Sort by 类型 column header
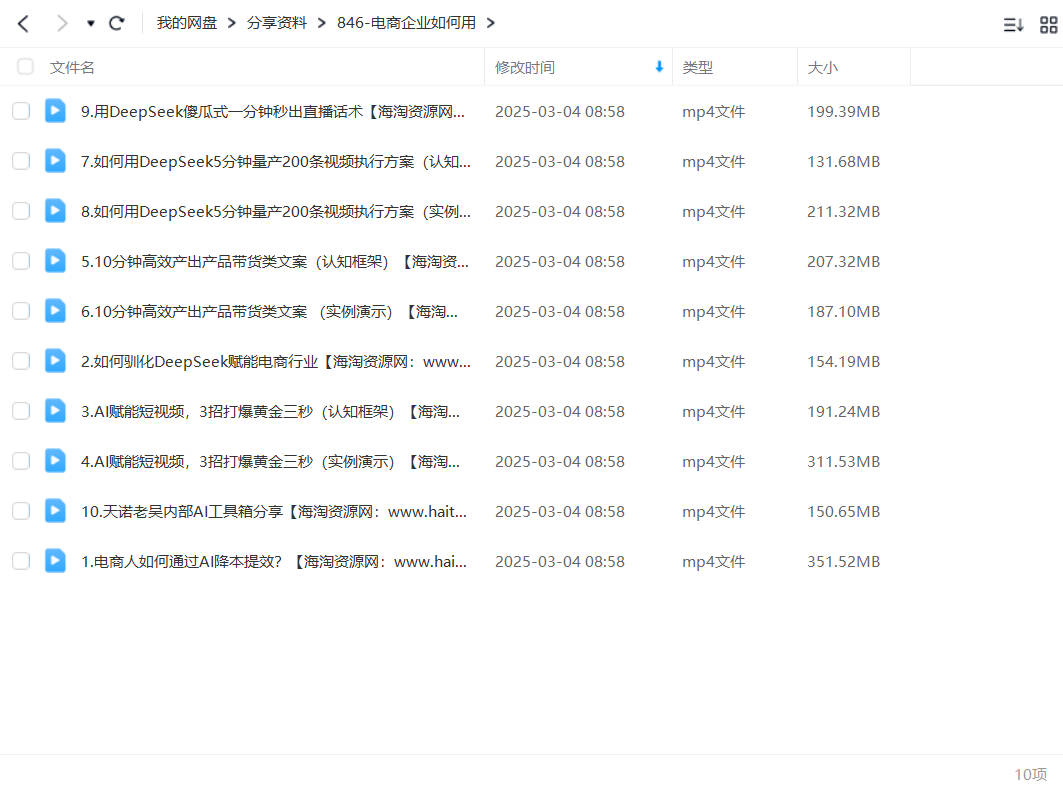The width and height of the screenshot is (1063, 791). (698, 67)
